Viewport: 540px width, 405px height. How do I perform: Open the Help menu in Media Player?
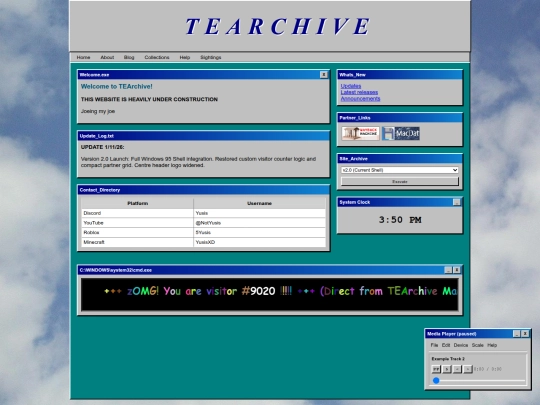492,345
